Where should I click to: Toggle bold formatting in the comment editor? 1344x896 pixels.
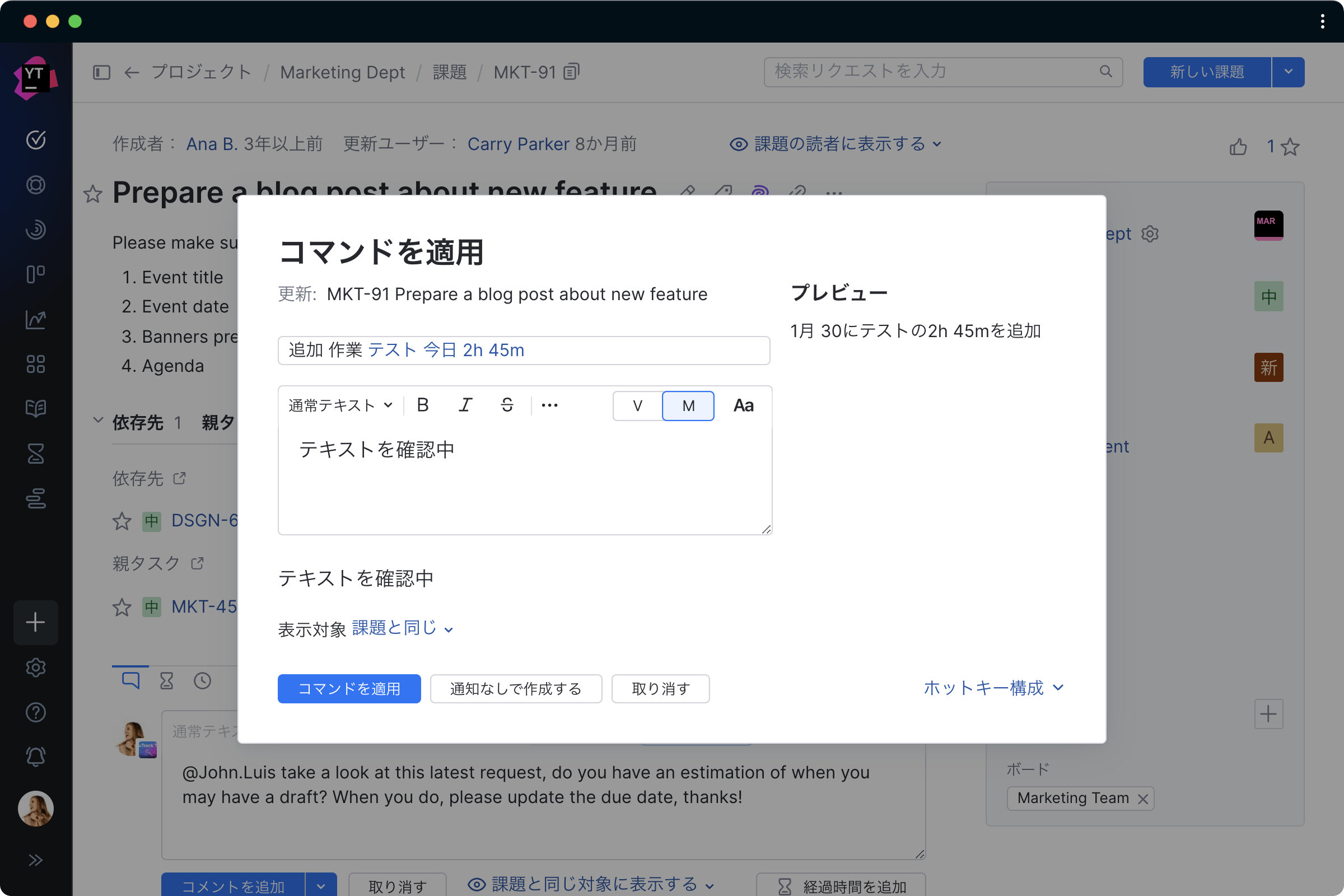(x=422, y=405)
